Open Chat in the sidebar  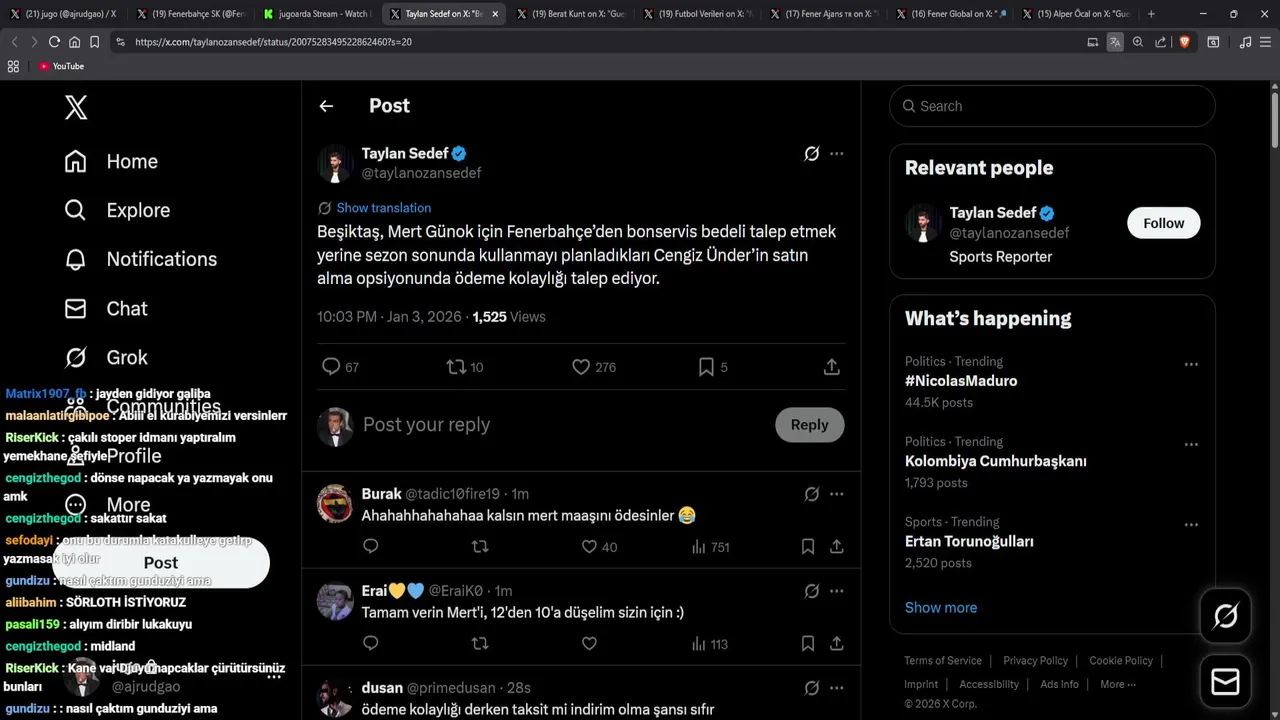click(105, 308)
